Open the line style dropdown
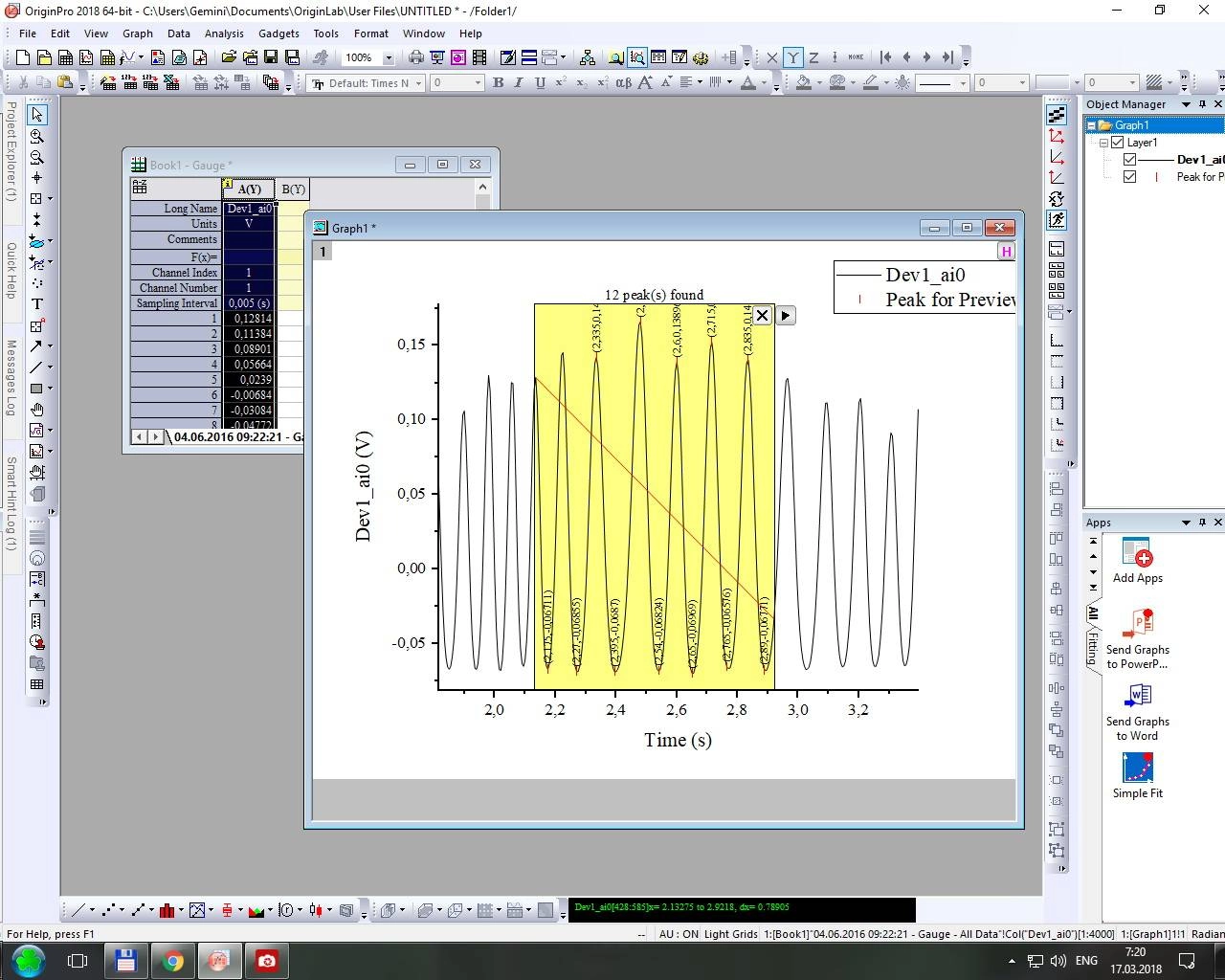Screen dimensions: 1225x980 pos(963,83)
